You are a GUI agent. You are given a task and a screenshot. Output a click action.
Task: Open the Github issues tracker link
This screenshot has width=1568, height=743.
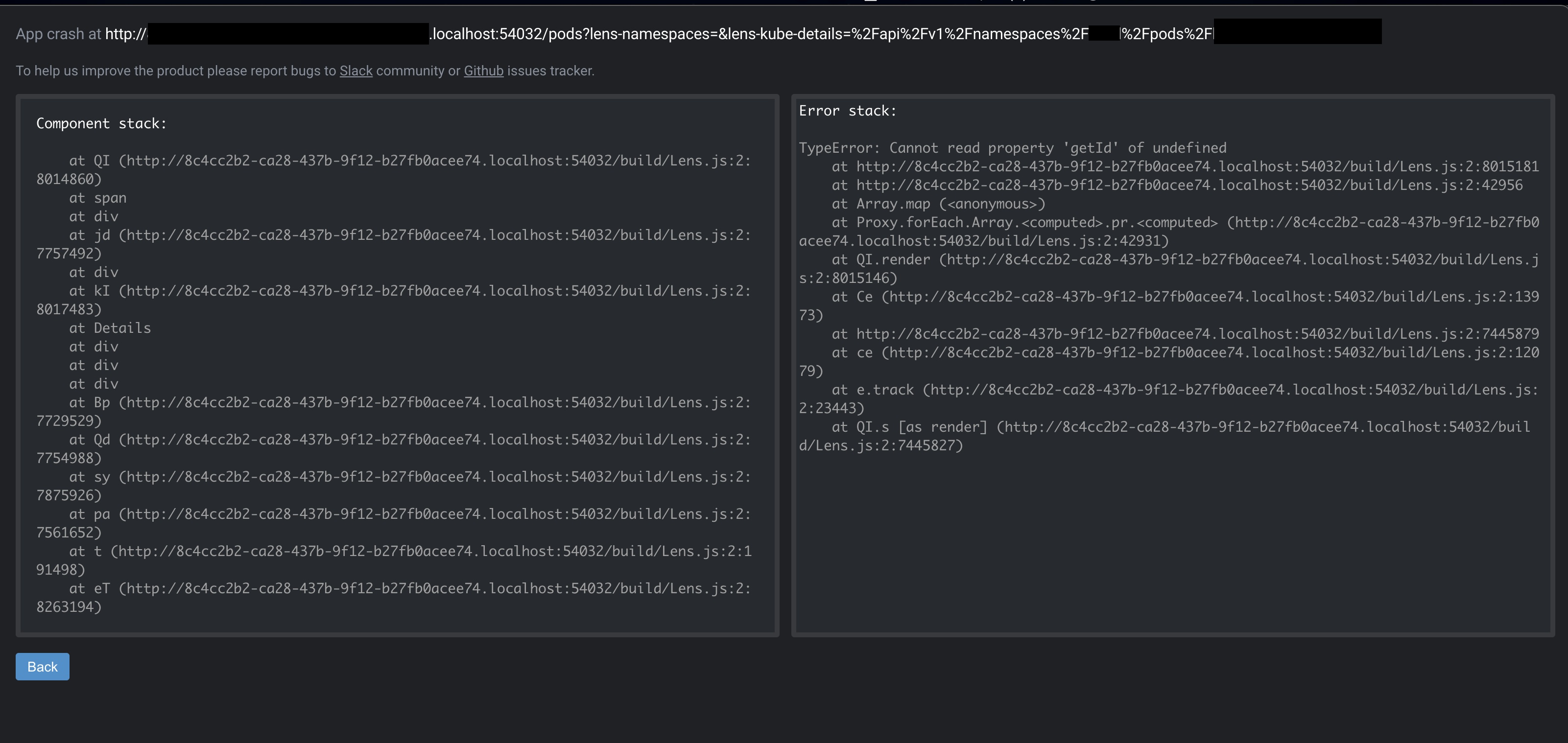483,70
